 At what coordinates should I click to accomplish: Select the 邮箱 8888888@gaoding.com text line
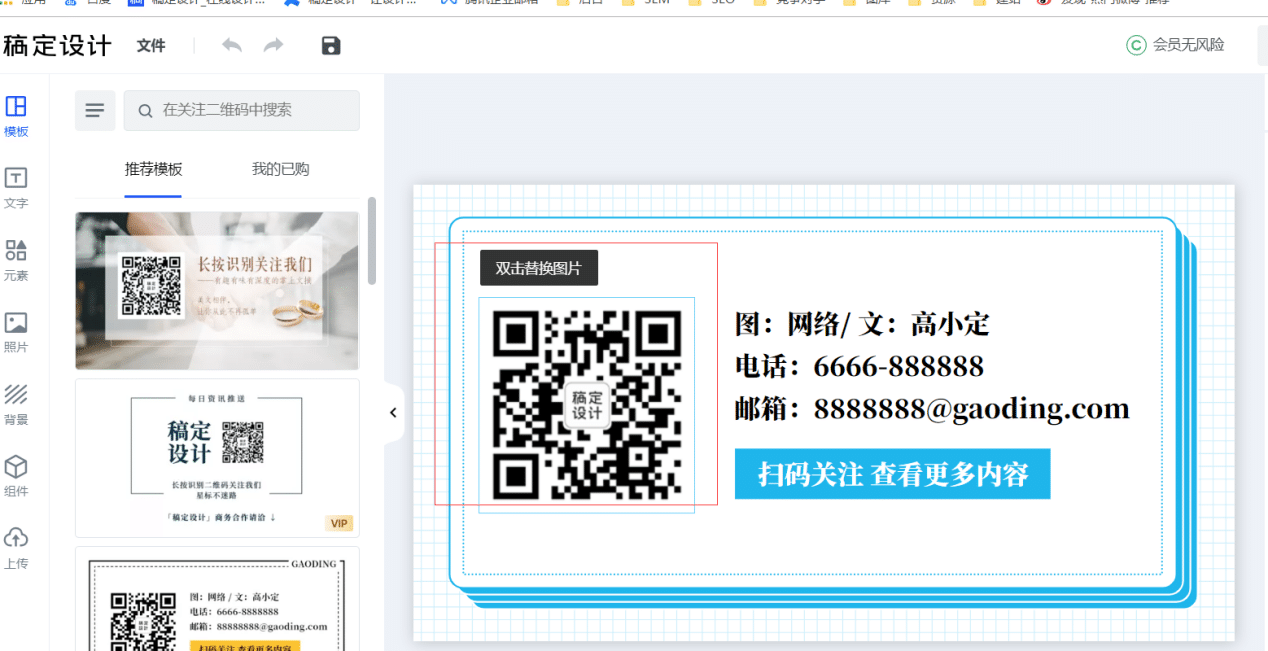(932, 409)
